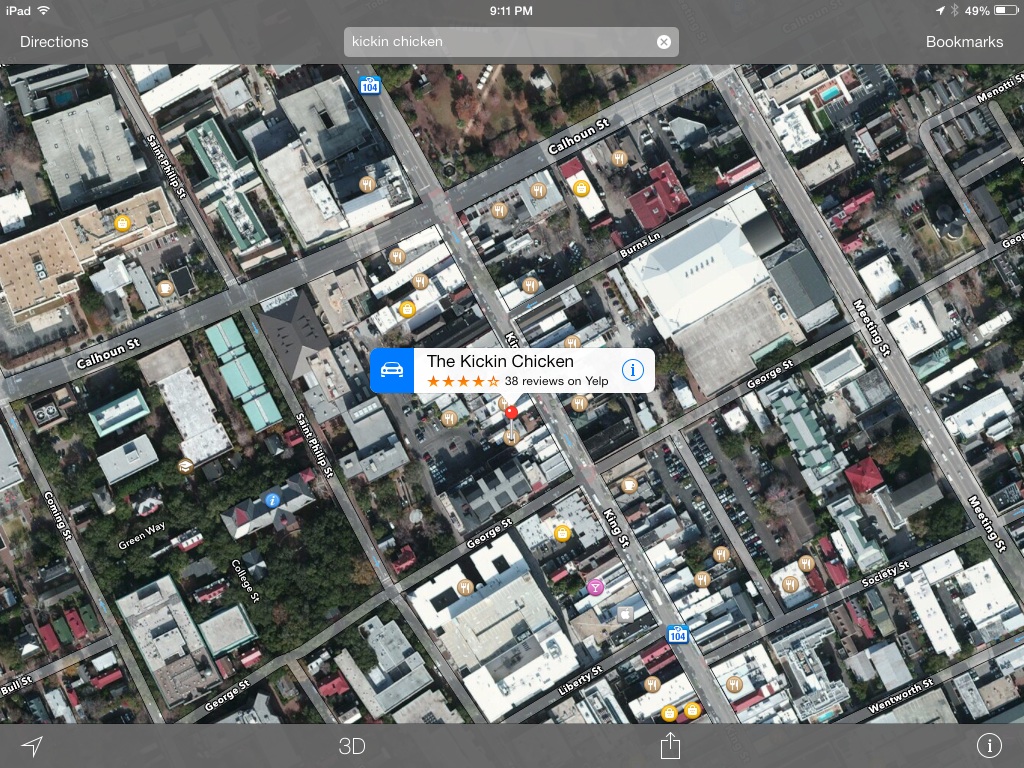Image resolution: width=1024 pixels, height=768 pixels.
Task: Open map settings info icon in bottom bar
Action: coord(989,745)
